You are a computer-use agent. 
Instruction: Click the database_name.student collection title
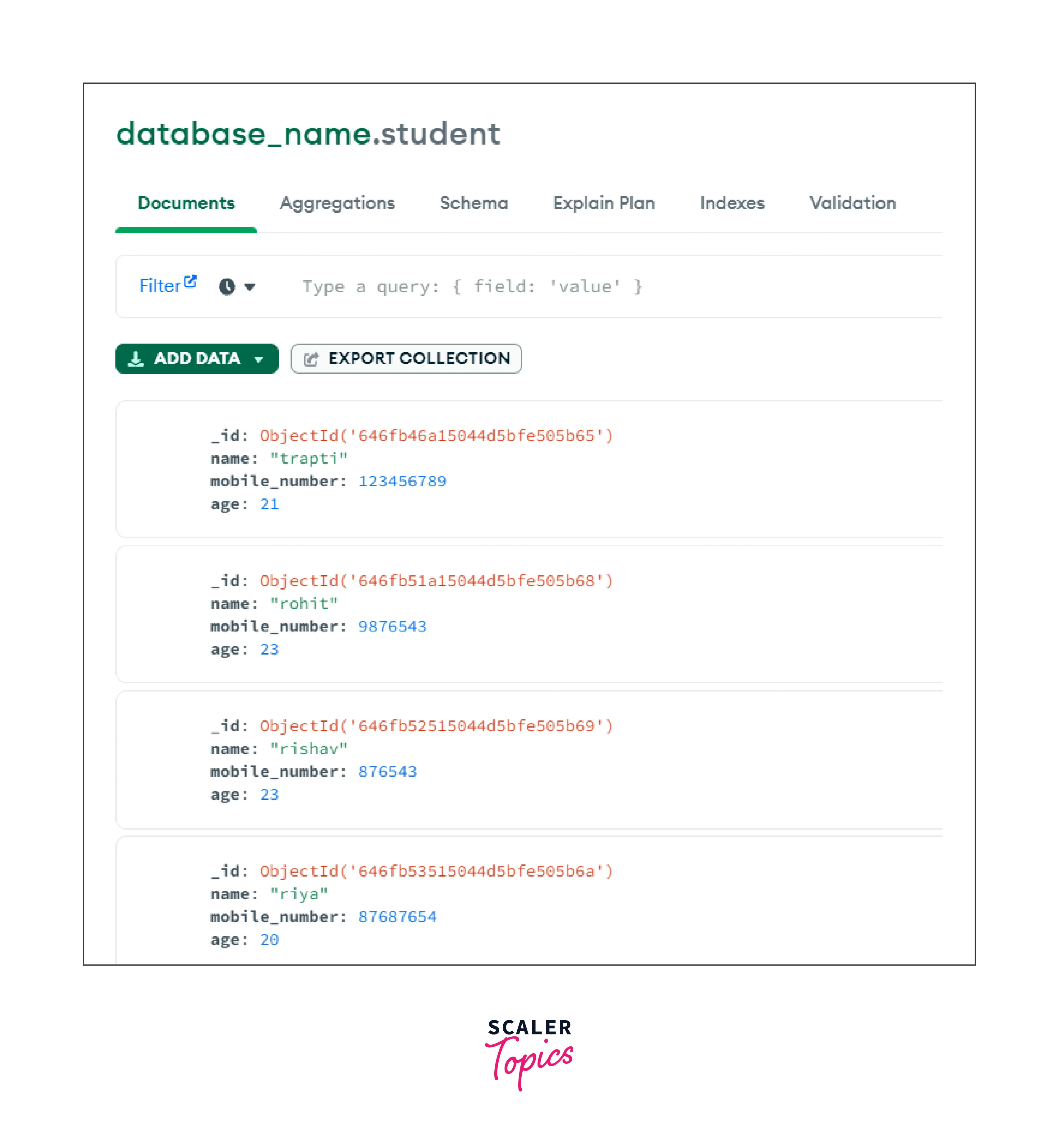tap(308, 134)
